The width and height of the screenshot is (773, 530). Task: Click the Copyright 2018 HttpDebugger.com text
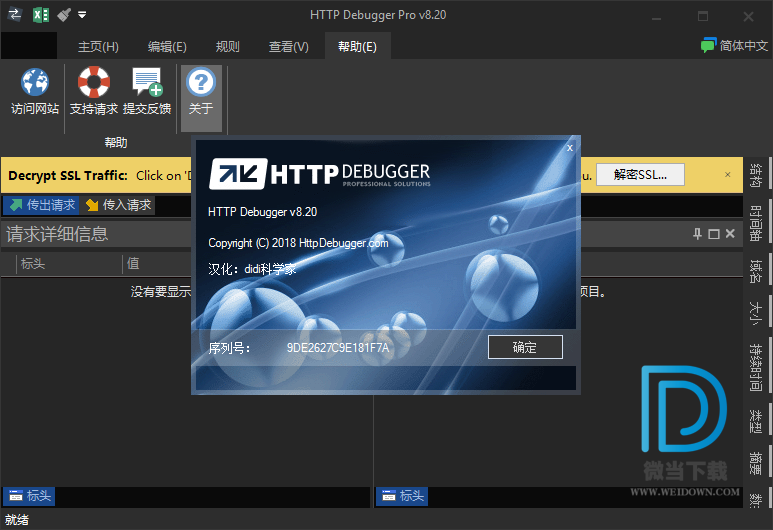(x=298, y=243)
